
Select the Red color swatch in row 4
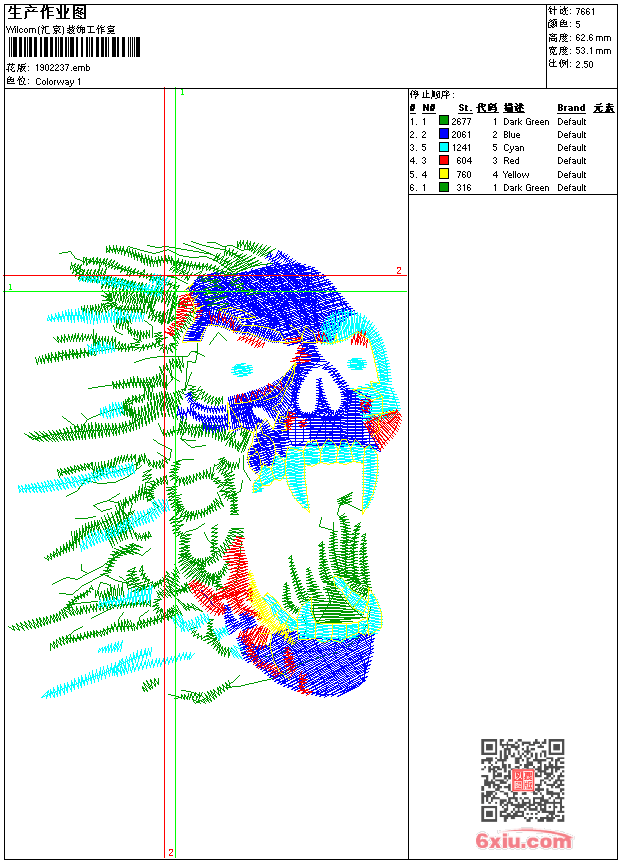pos(444,160)
